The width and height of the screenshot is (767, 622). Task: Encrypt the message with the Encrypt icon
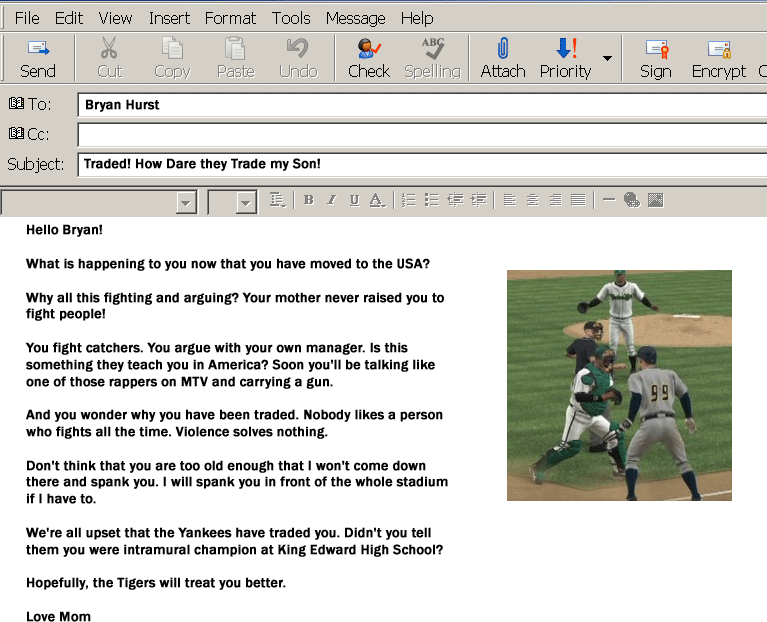[x=718, y=58]
